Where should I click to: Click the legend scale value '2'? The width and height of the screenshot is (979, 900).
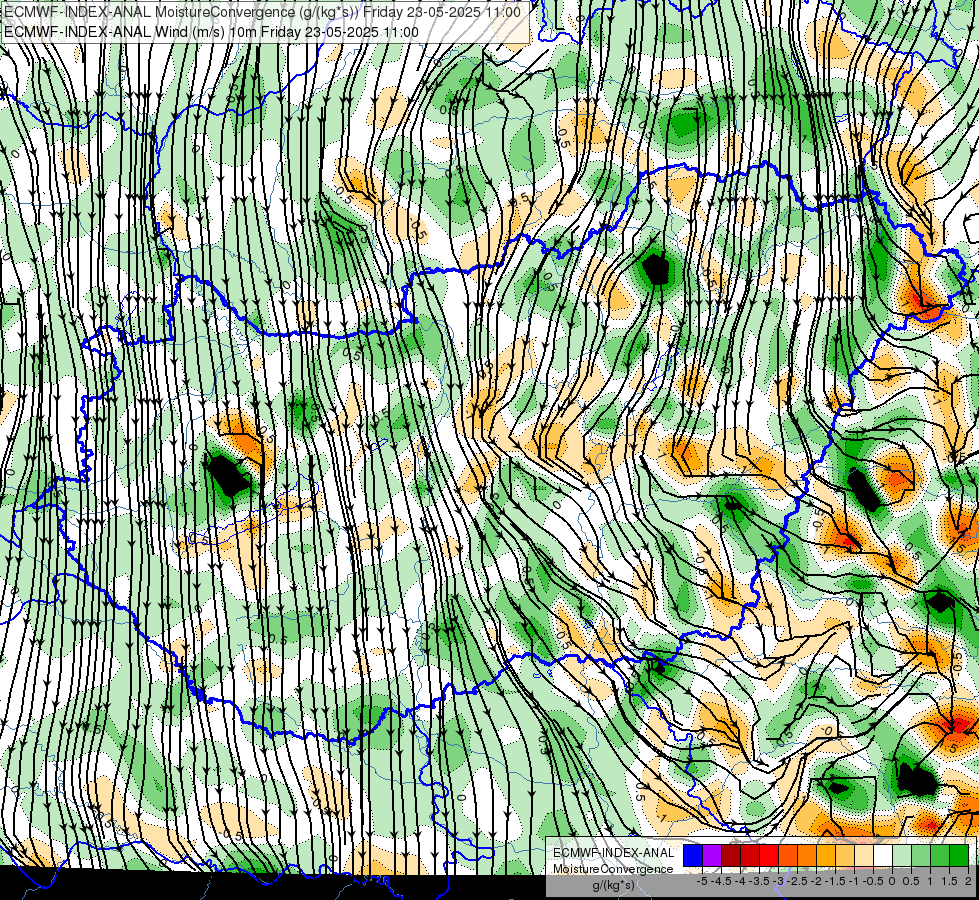click(x=968, y=881)
